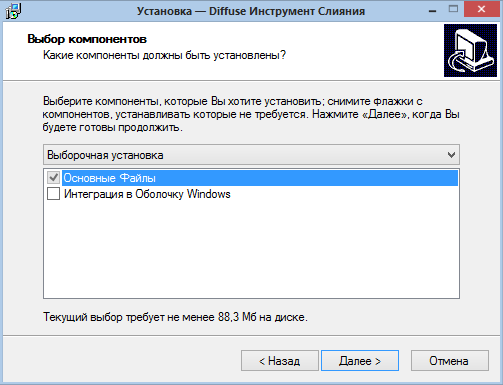Minimize the installer window
This screenshot has width=503, height=385.
coord(433,10)
